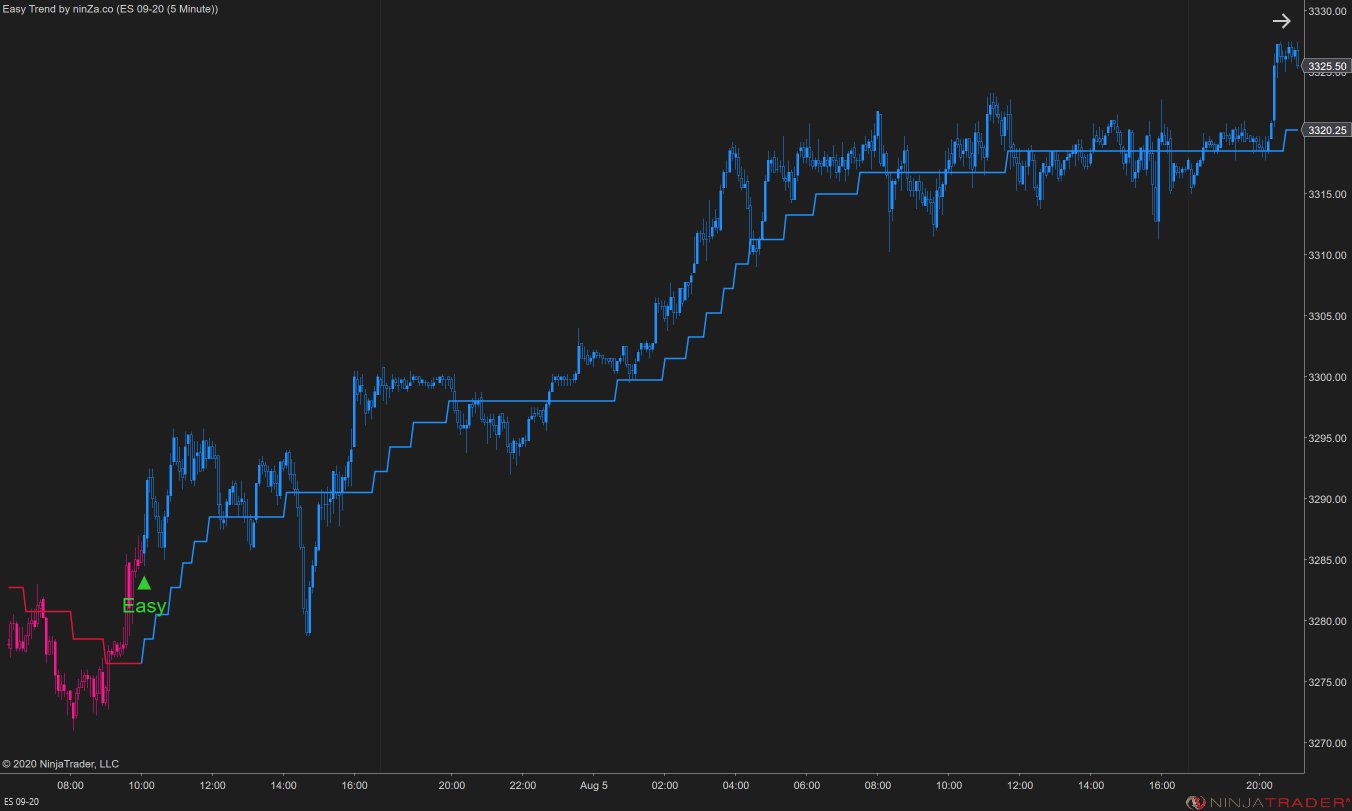Viewport: 1352px width, 811px height.
Task: Click the 3305.00 gridline price label
Action: [1327, 318]
